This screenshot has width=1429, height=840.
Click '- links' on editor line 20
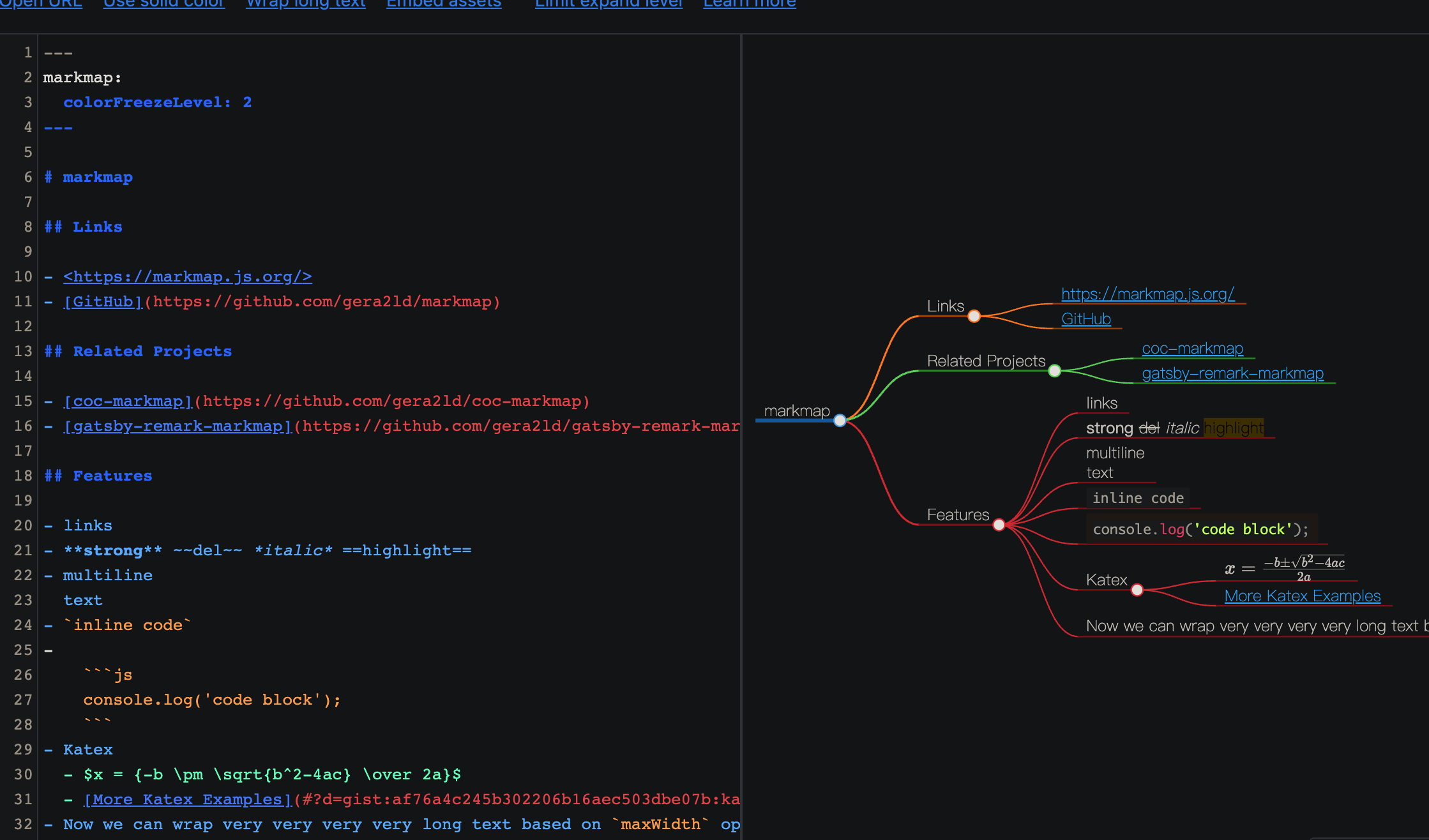click(78, 525)
